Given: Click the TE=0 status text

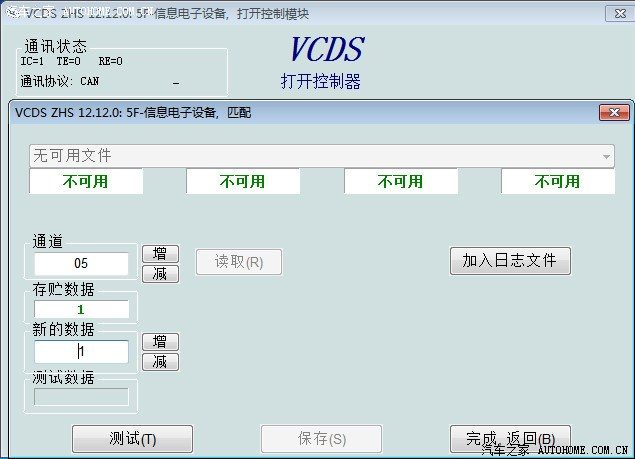Looking at the screenshot, I should (x=68, y=61).
